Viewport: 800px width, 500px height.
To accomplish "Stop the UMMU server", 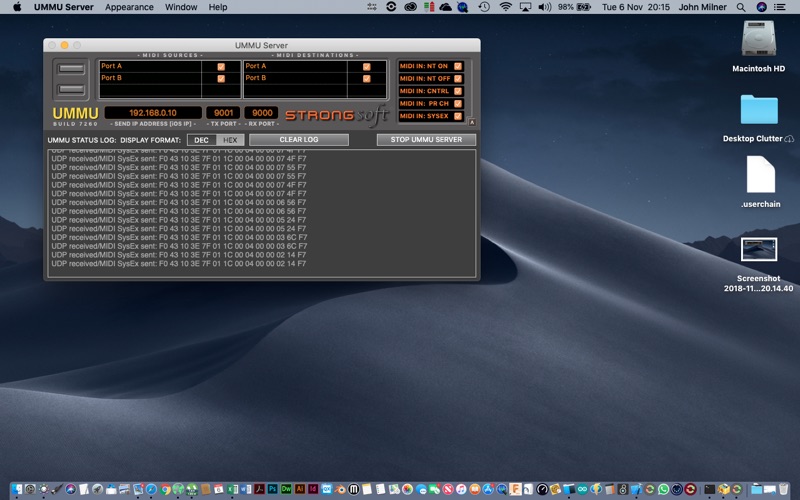I will coord(427,140).
